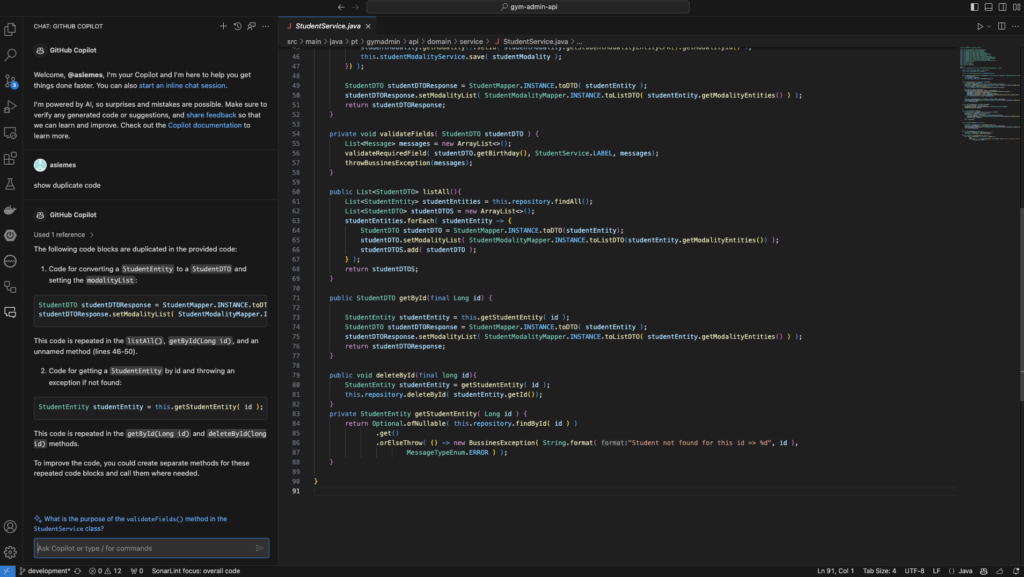This screenshot has height=577, width=1024.
Task: Toggle the bottom panel visibility
Action: pyautogui.click(x=989, y=7)
